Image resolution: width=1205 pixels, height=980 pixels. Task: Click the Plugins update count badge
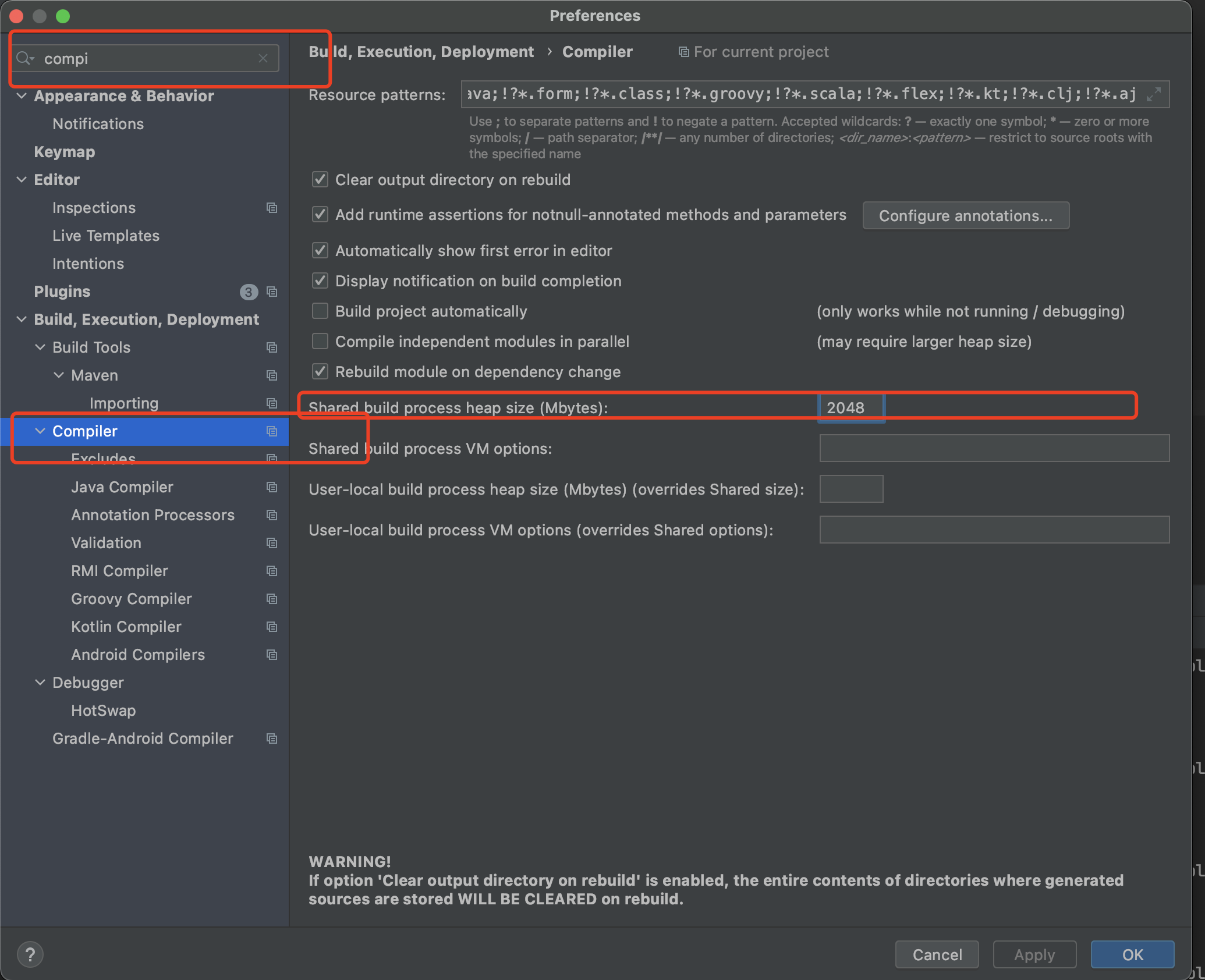[x=249, y=292]
